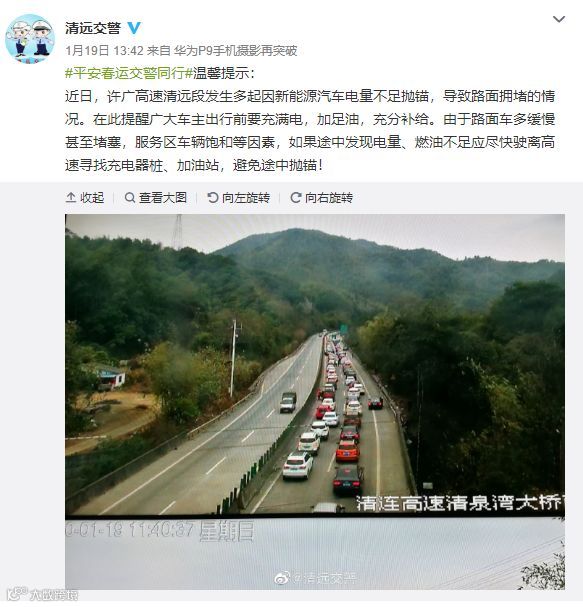Click the @清远交警 watermark text on image
This screenshot has width=583, height=607.
coord(324,578)
